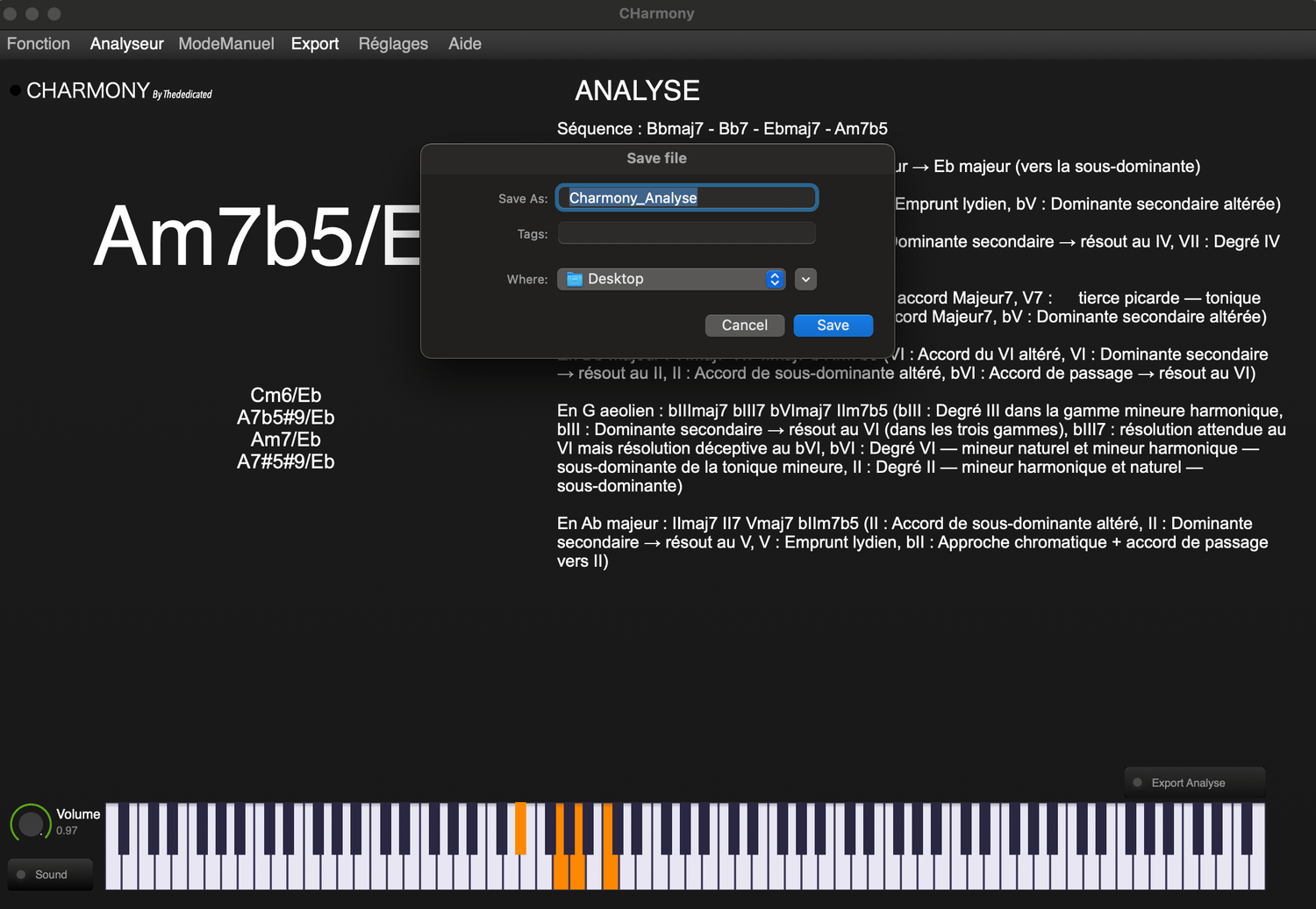Viewport: 1316px width, 909px height.
Task: Open the Export menu
Action: tap(315, 44)
